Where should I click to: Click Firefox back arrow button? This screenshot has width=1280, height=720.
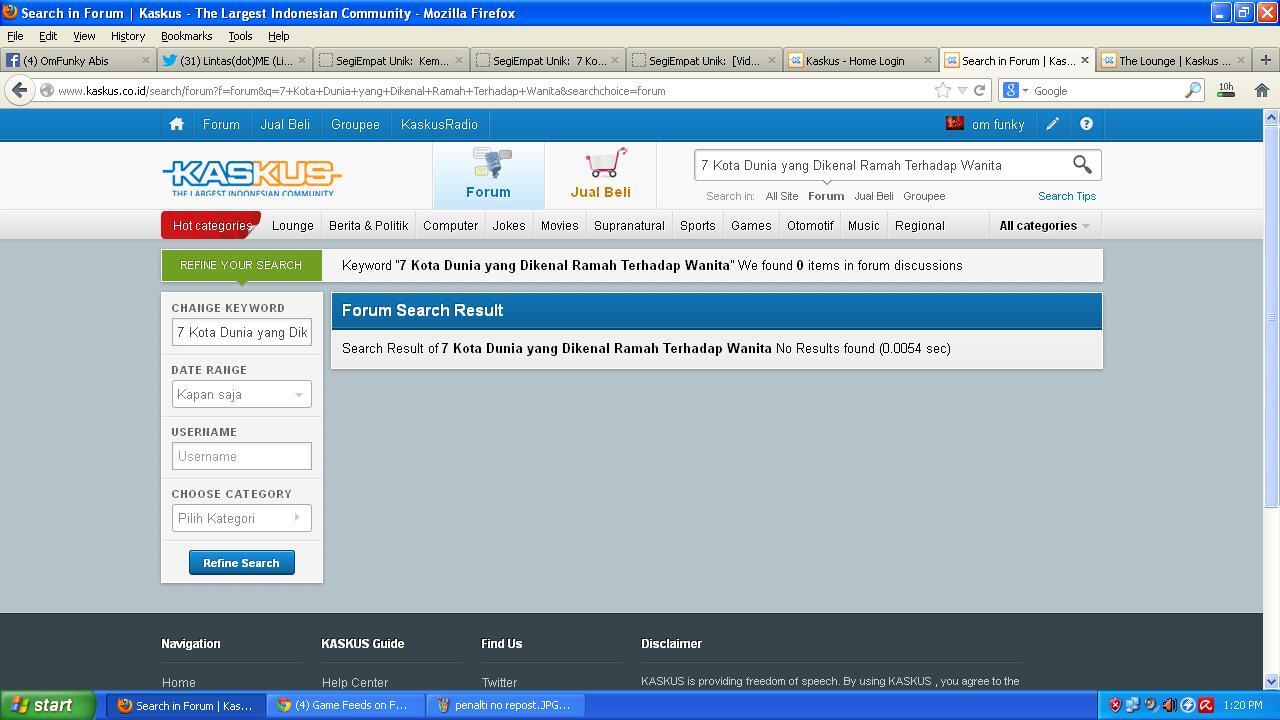coord(19,90)
